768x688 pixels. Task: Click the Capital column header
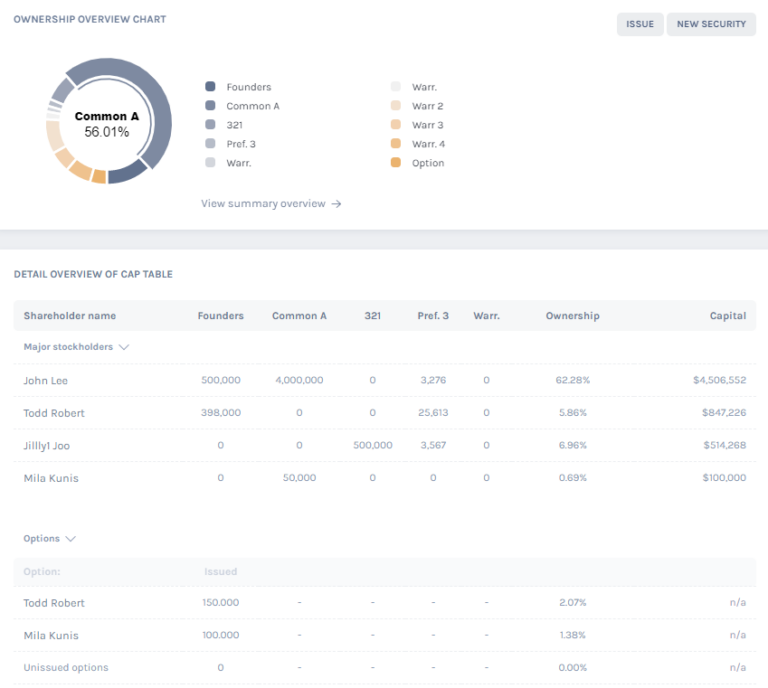(727, 316)
